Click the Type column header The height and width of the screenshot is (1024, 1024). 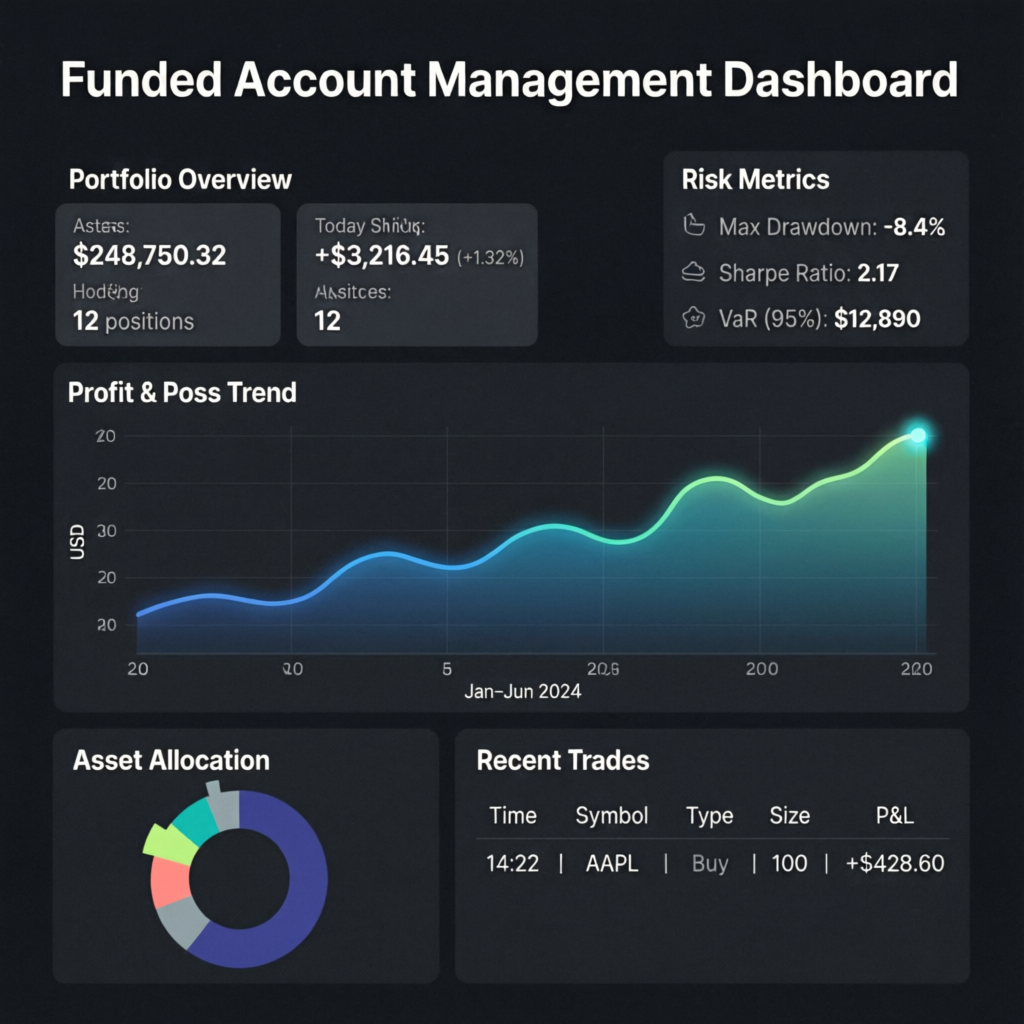(709, 816)
